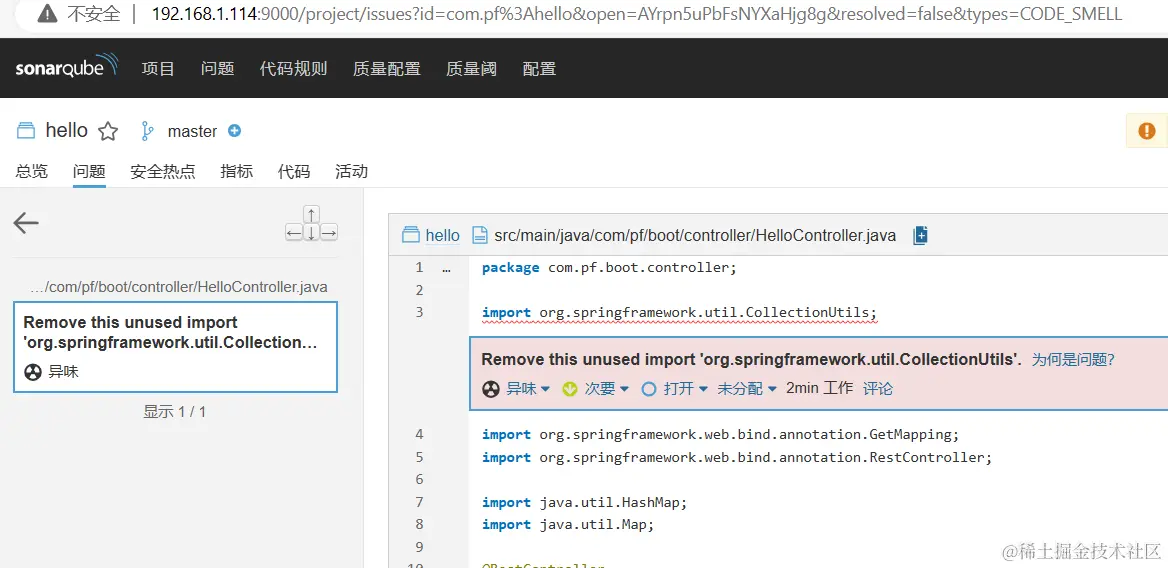Viewport: 1168px width, 568px height.
Task: Click the 2min 工作 effort text
Action: point(819,388)
